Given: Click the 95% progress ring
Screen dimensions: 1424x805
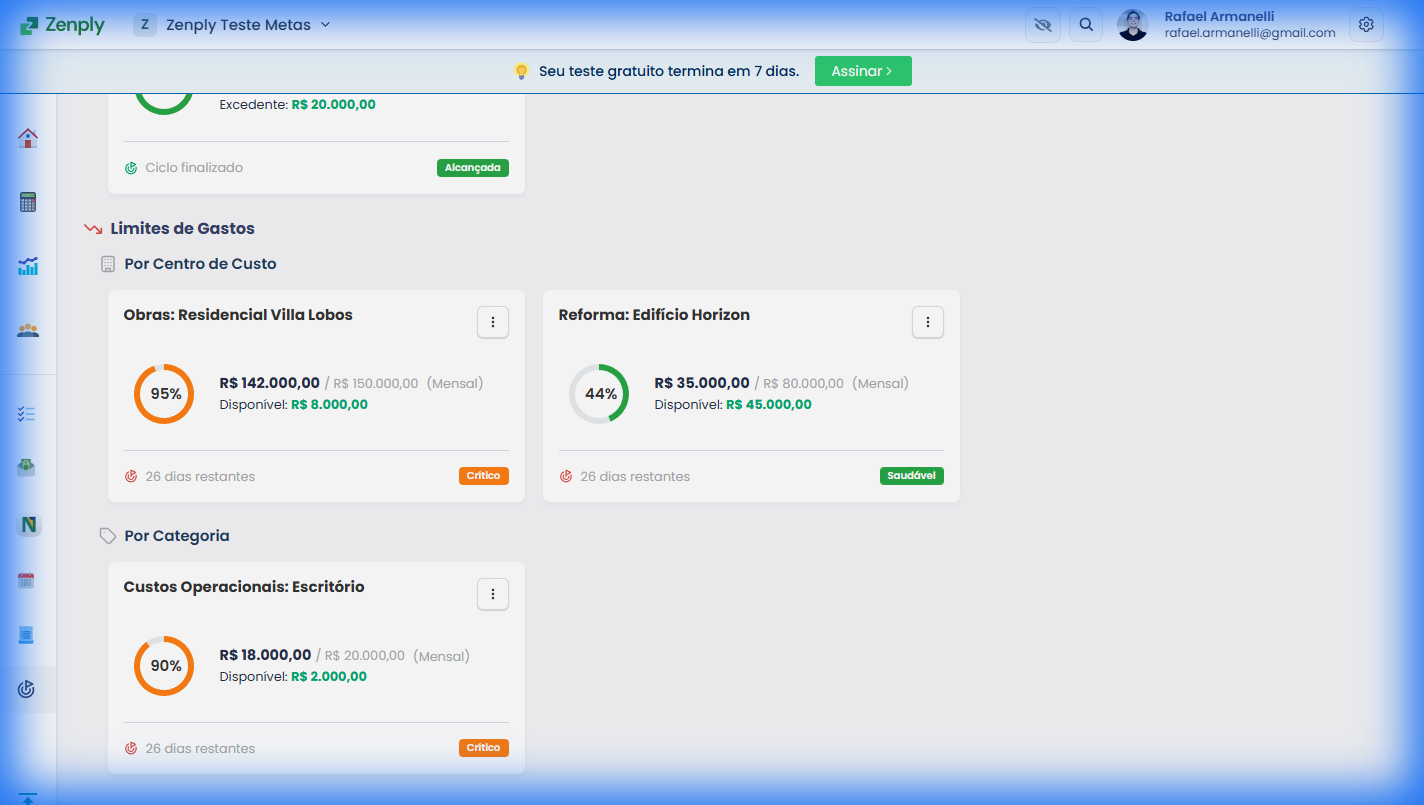Looking at the screenshot, I should [x=164, y=394].
